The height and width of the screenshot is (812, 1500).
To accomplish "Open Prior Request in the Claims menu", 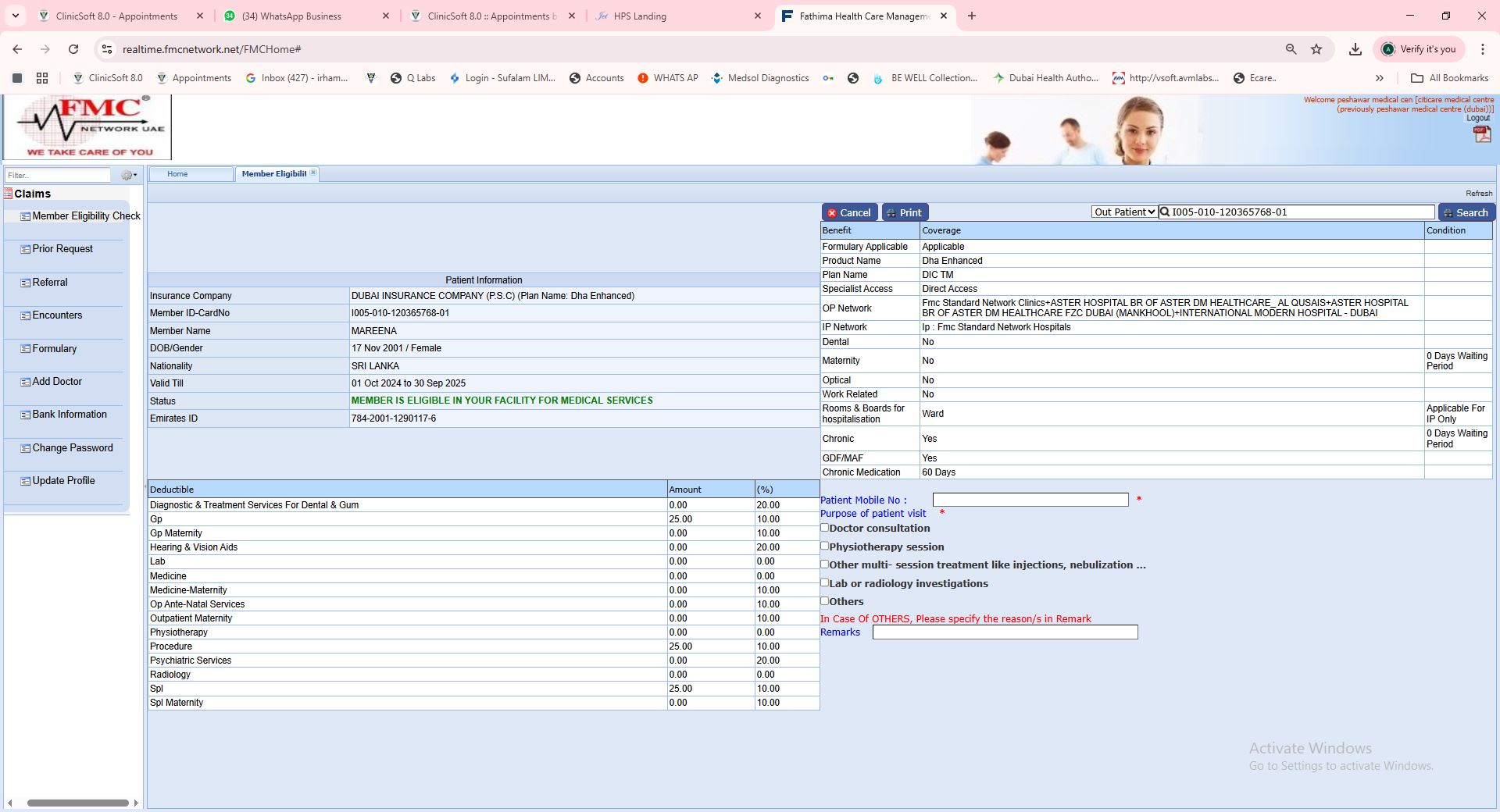I will tap(62, 249).
